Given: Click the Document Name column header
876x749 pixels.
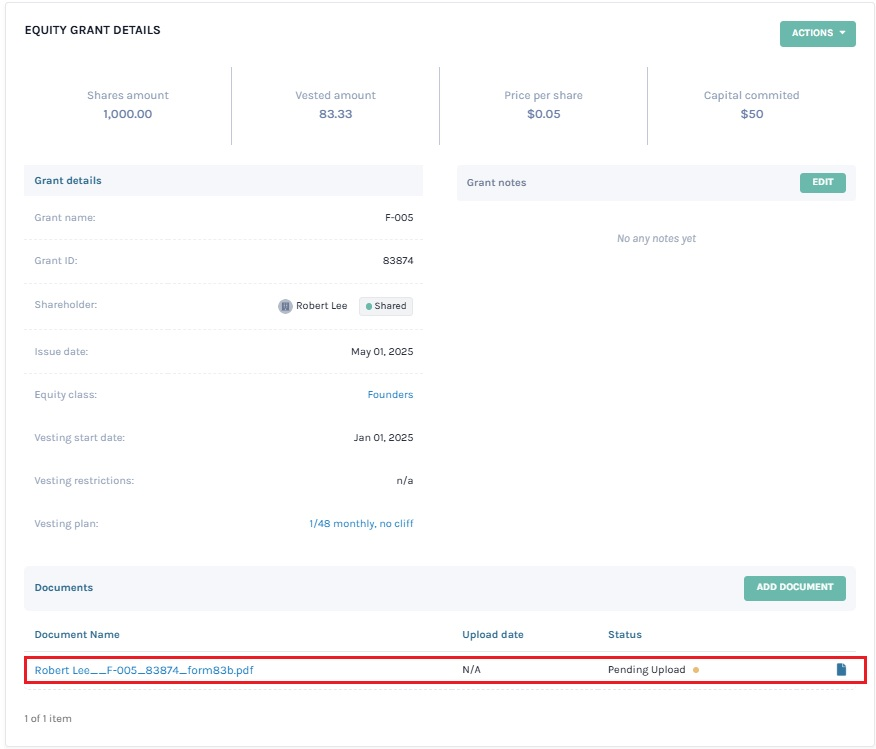Looking at the screenshot, I should (x=77, y=634).
